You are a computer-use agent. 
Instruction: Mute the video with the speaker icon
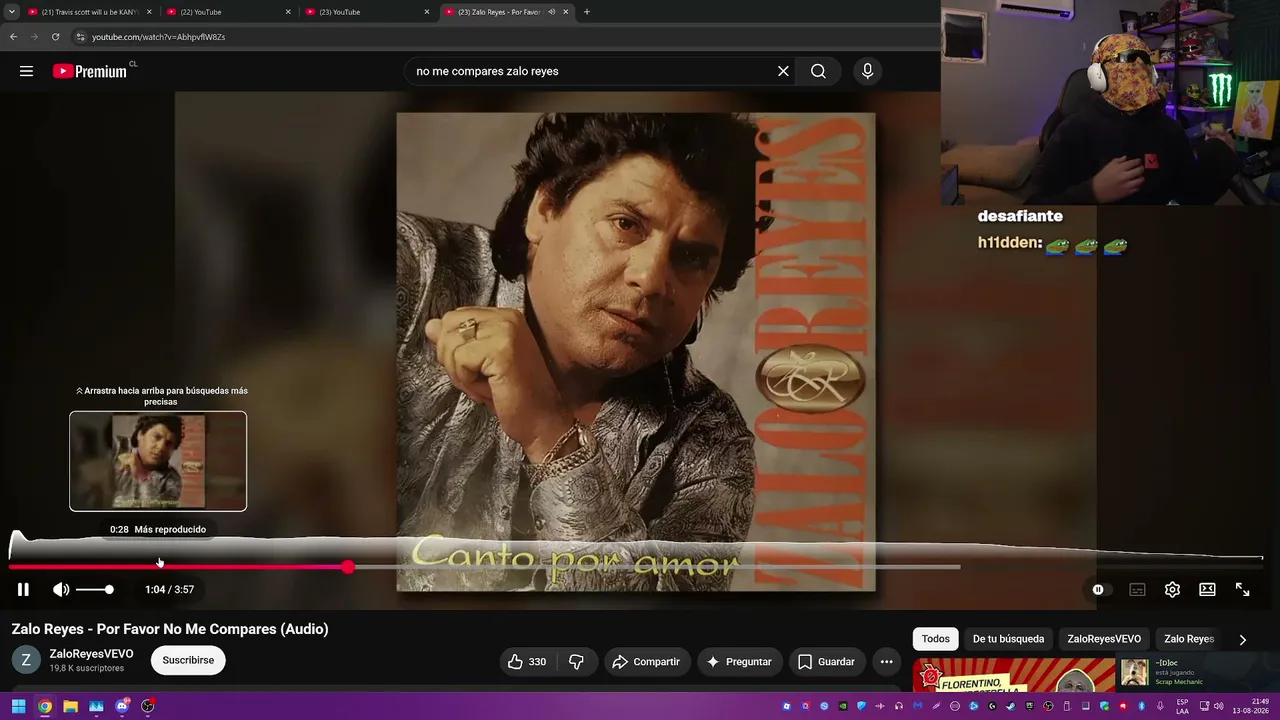(61, 590)
